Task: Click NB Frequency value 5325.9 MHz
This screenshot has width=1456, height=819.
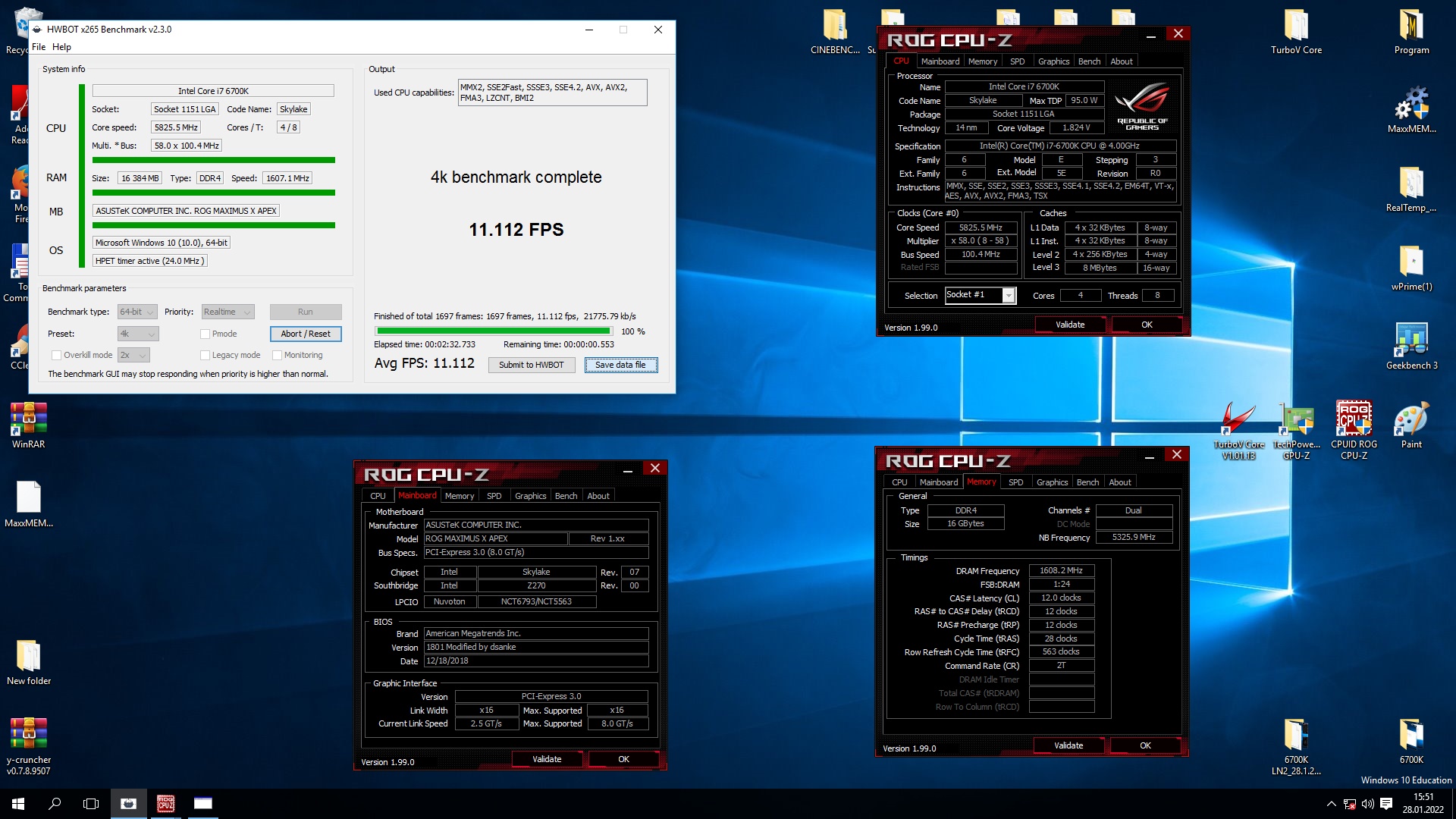Action: click(1134, 537)
